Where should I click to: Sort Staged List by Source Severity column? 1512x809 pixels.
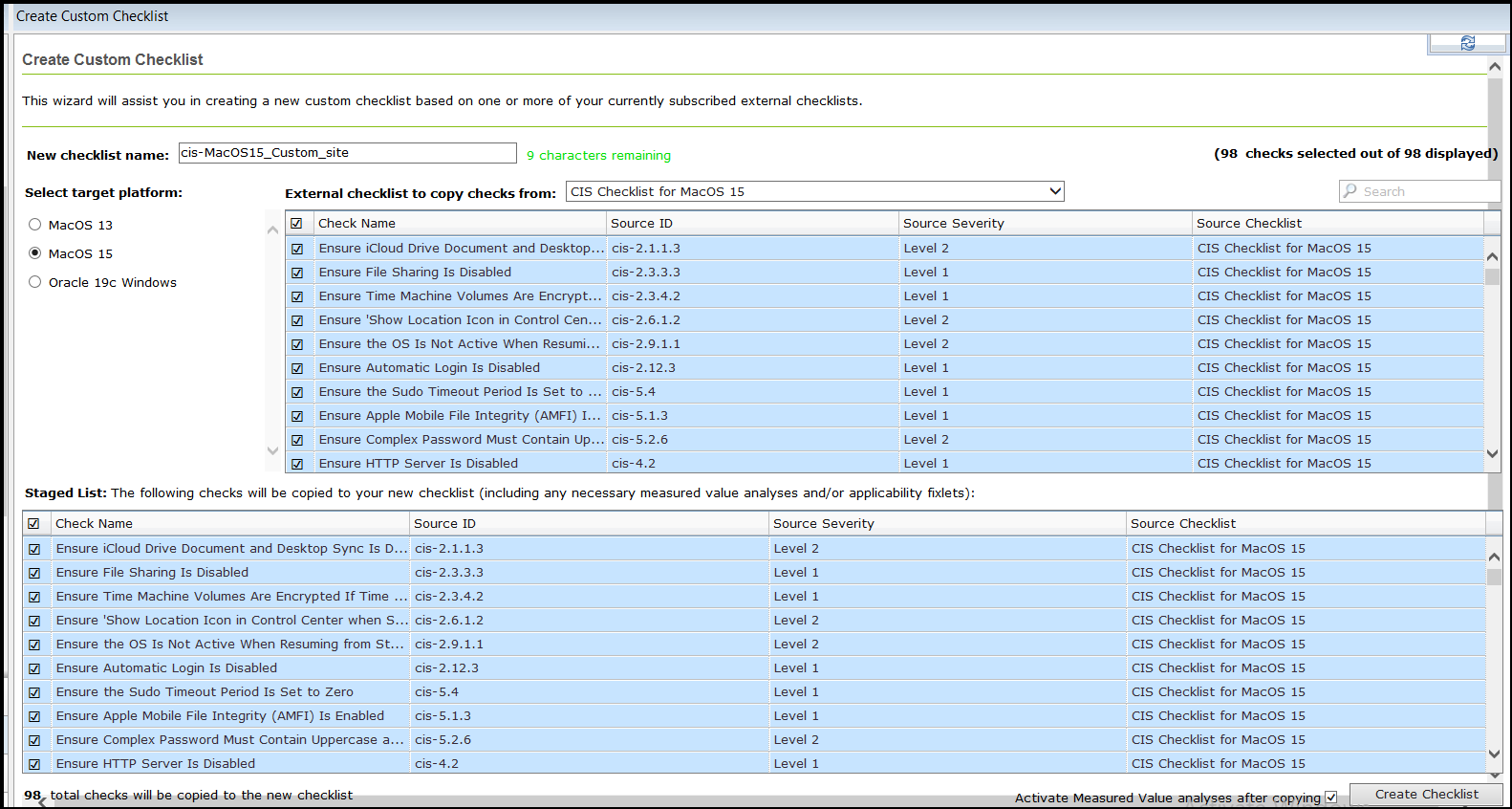click(947, 523)
